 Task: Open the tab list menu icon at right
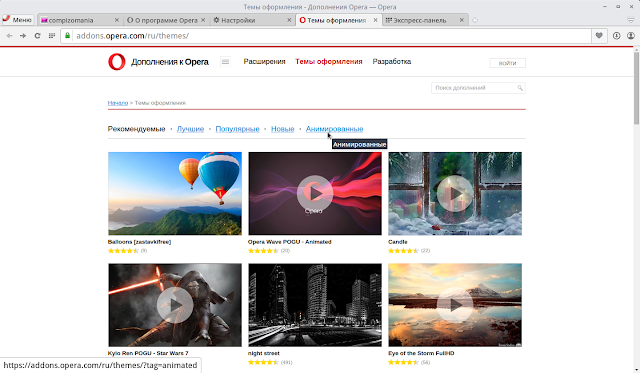[x=631, y=20]
